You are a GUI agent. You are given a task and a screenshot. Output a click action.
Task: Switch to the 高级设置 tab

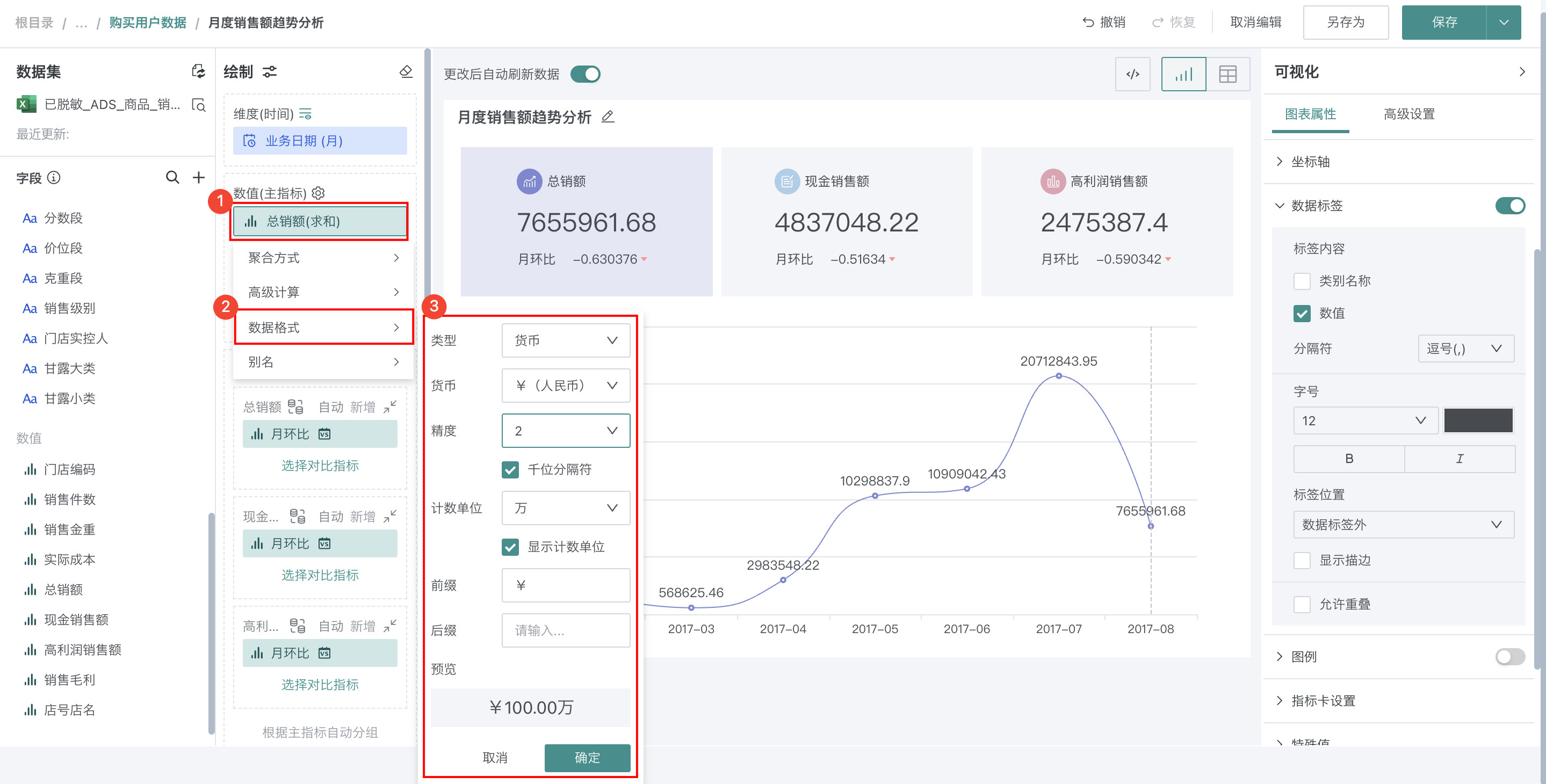pyautogui.click(x=1408, y=114)
